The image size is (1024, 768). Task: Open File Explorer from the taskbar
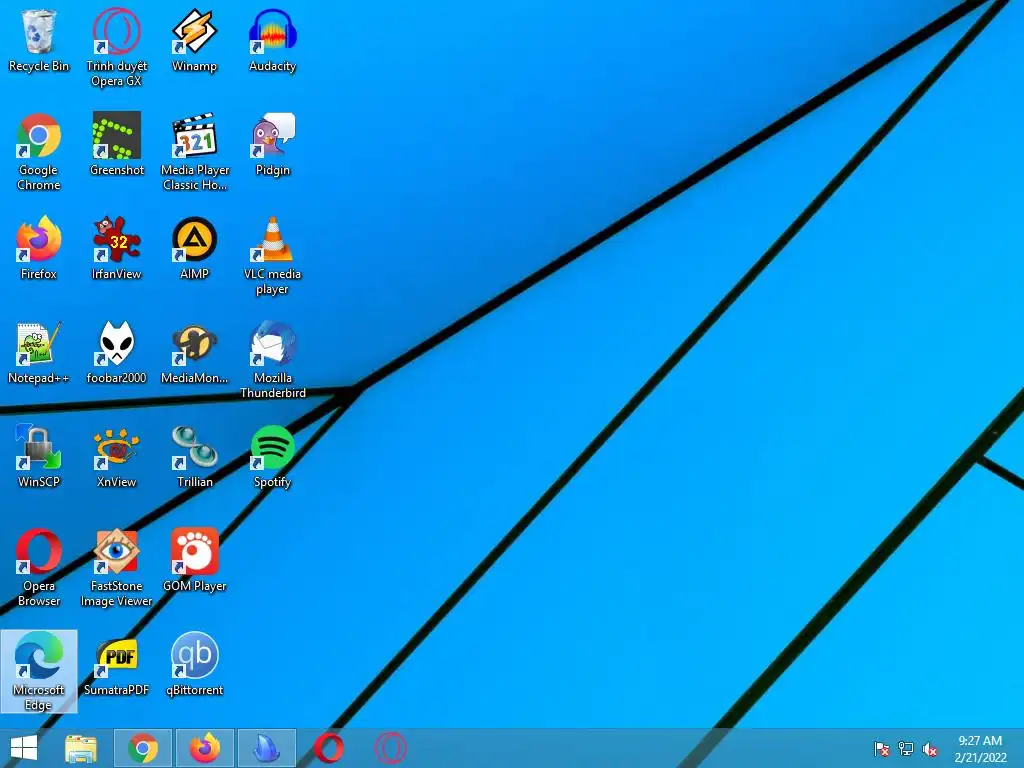coord(81,748)
